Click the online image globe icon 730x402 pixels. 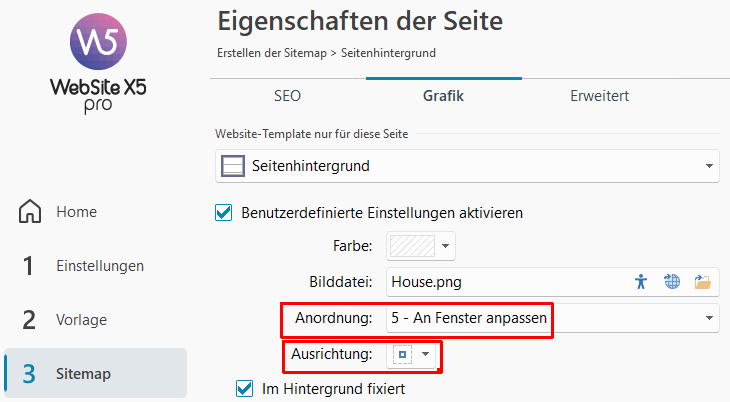[x=672, y=282]
